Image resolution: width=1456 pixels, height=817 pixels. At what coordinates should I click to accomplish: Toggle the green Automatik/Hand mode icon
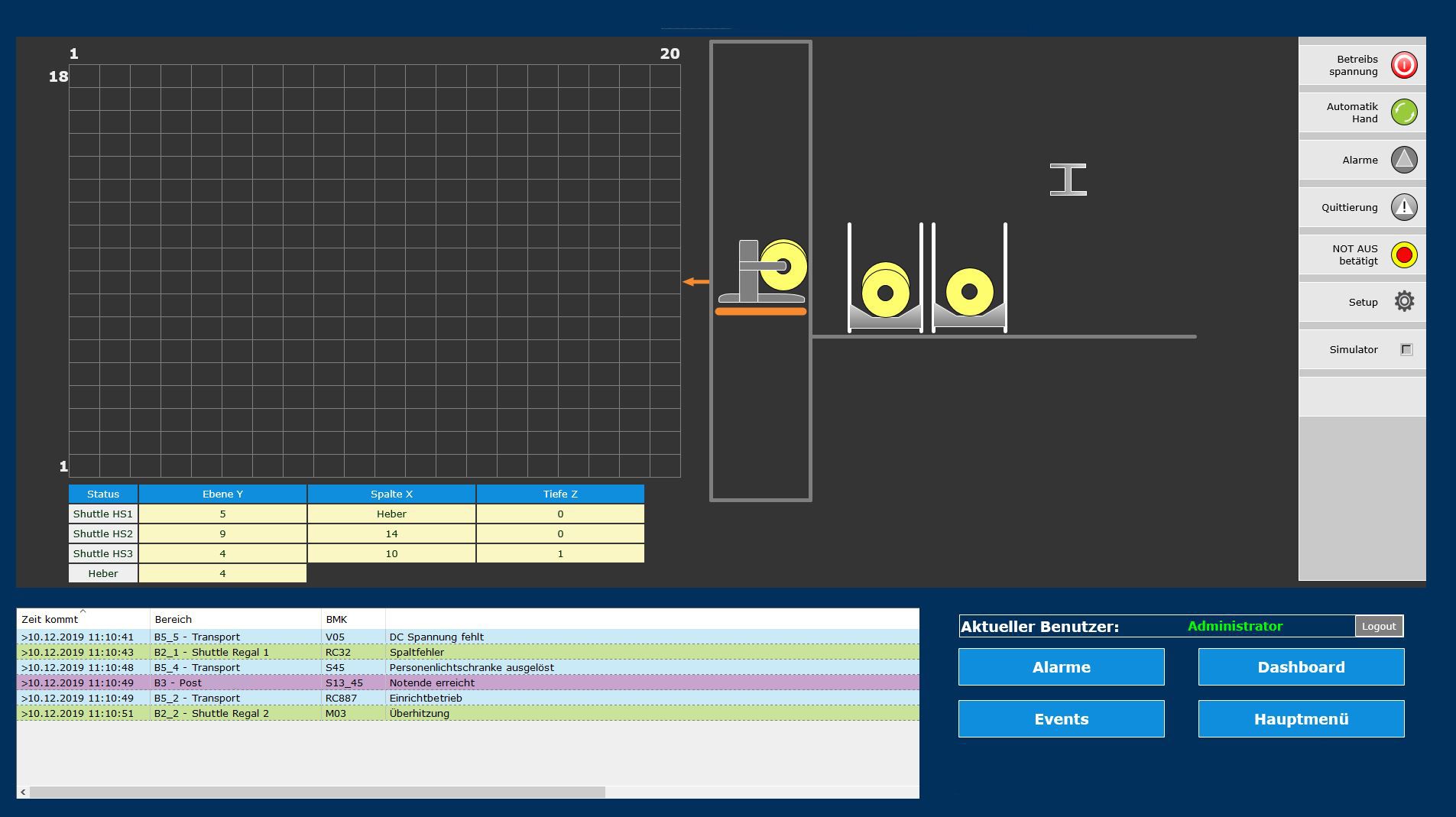[1403, 113]
